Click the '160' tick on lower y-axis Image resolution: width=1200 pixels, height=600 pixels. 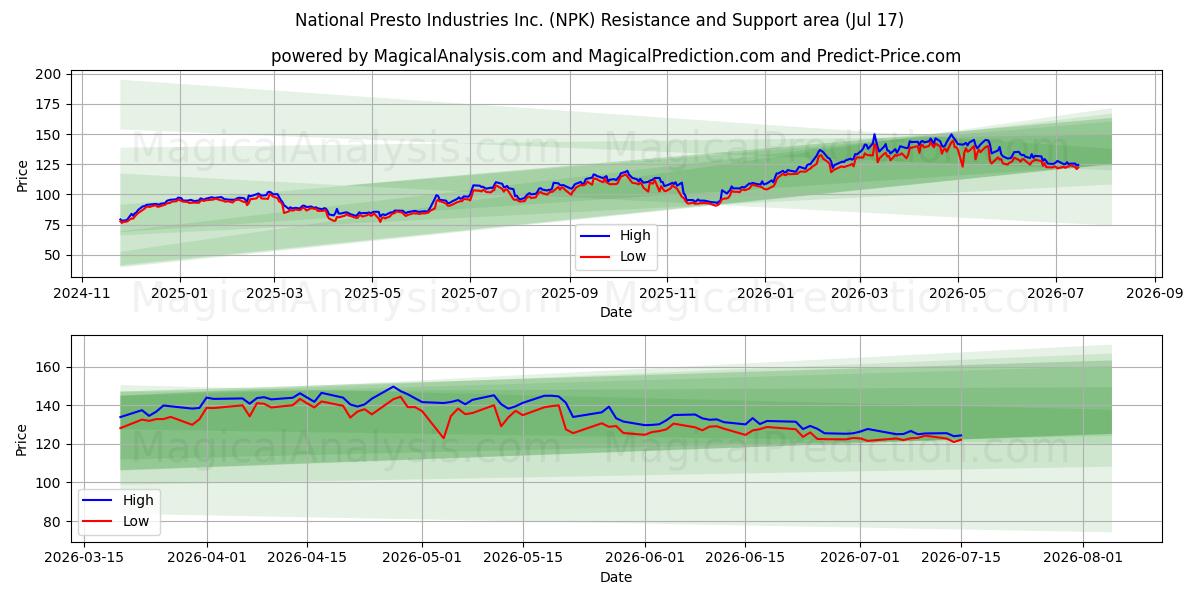coord(49,367)
